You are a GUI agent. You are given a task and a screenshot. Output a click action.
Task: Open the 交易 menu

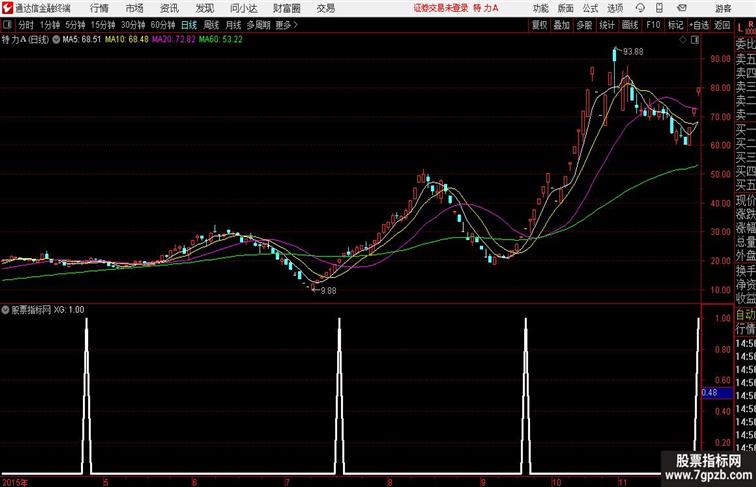[325, 8]
